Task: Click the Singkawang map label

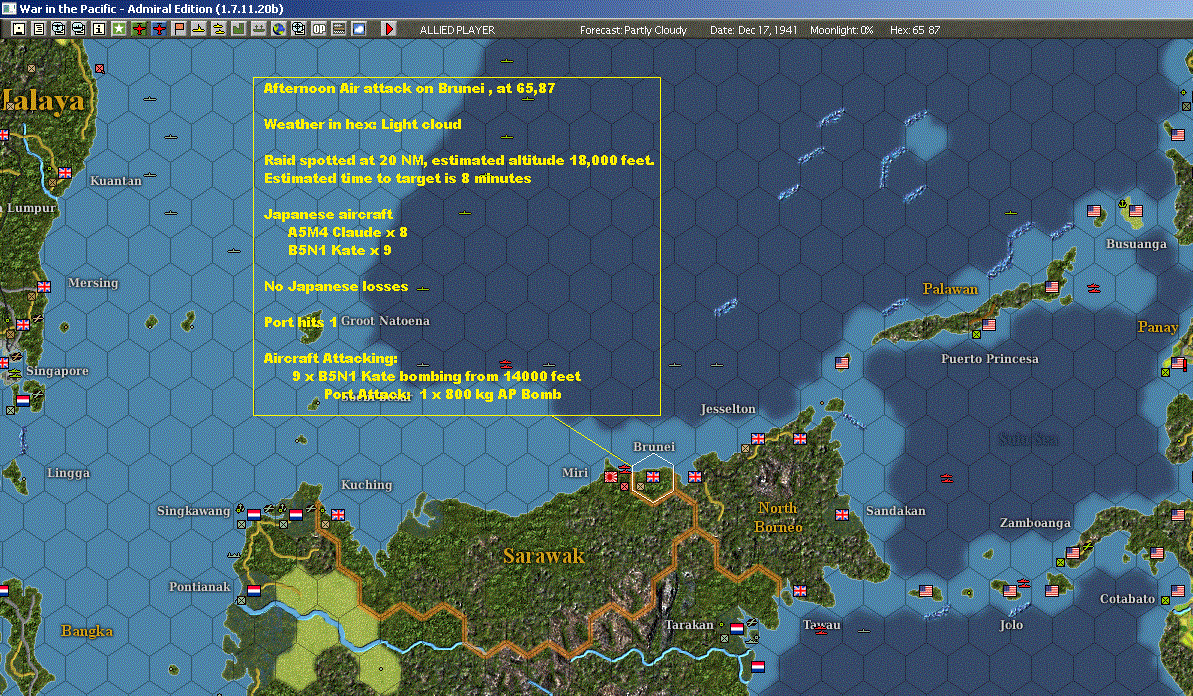Action: (x=193, y=510)
